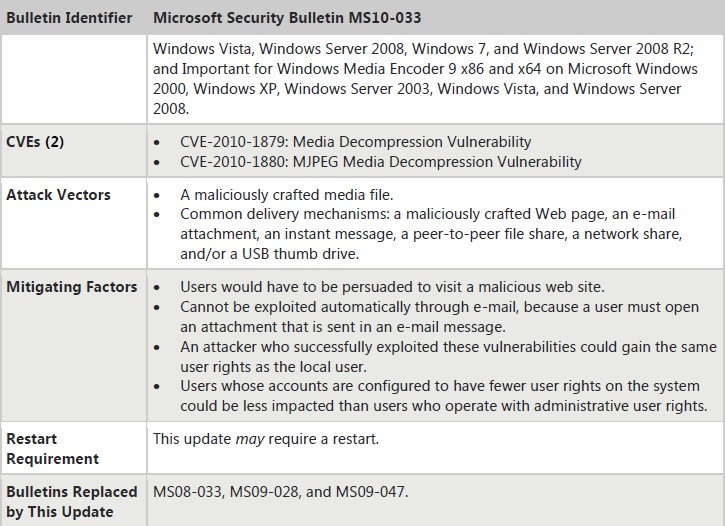
Task: Click the Mitigating Factors row label
Action: [x=72, y=287]
